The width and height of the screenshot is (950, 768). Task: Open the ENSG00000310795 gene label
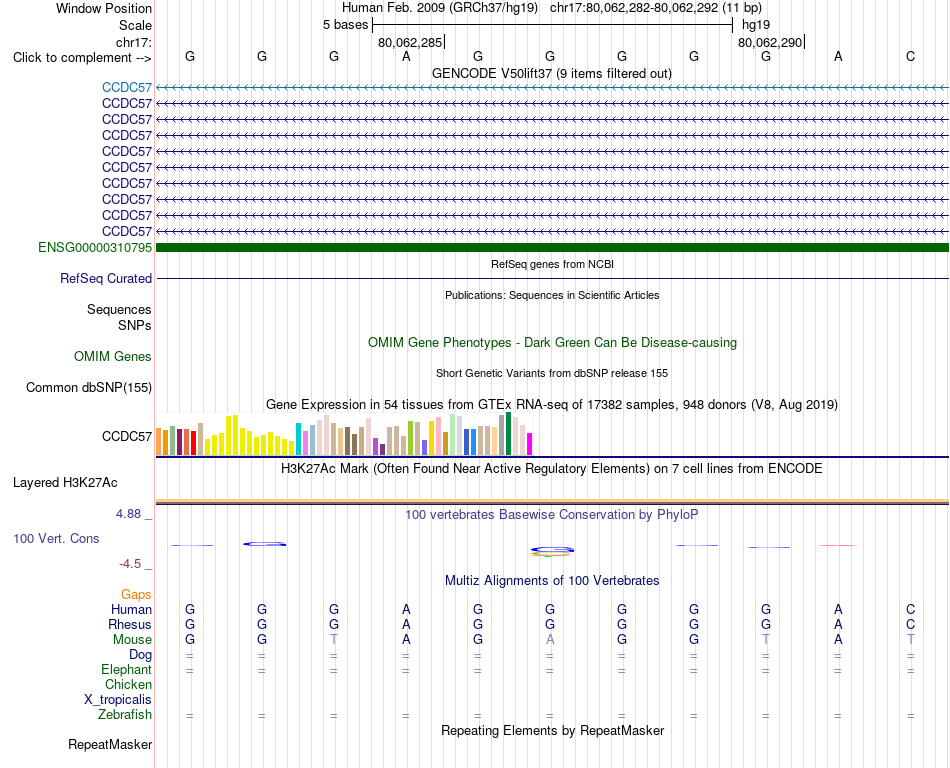pyautogui.click(x=95, y=247)
